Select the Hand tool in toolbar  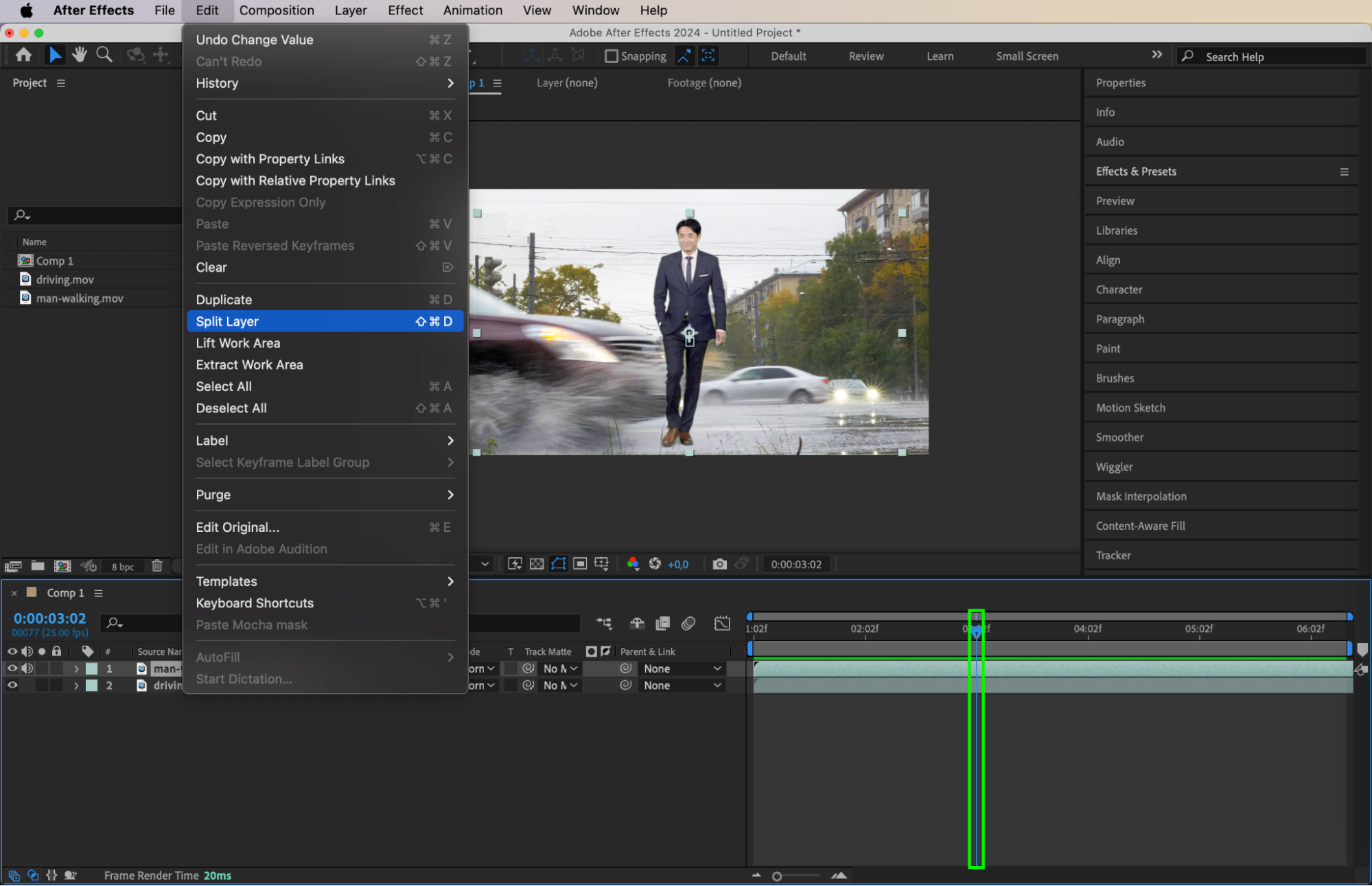[x=80, y=55]
